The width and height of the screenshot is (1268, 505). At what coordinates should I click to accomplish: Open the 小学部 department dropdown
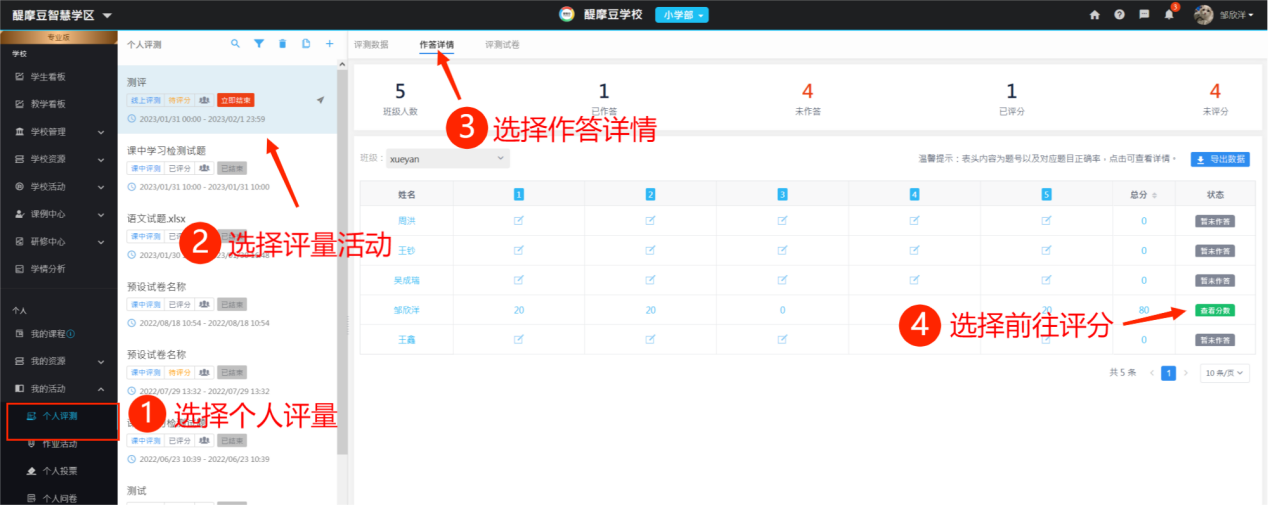[681, 15]
